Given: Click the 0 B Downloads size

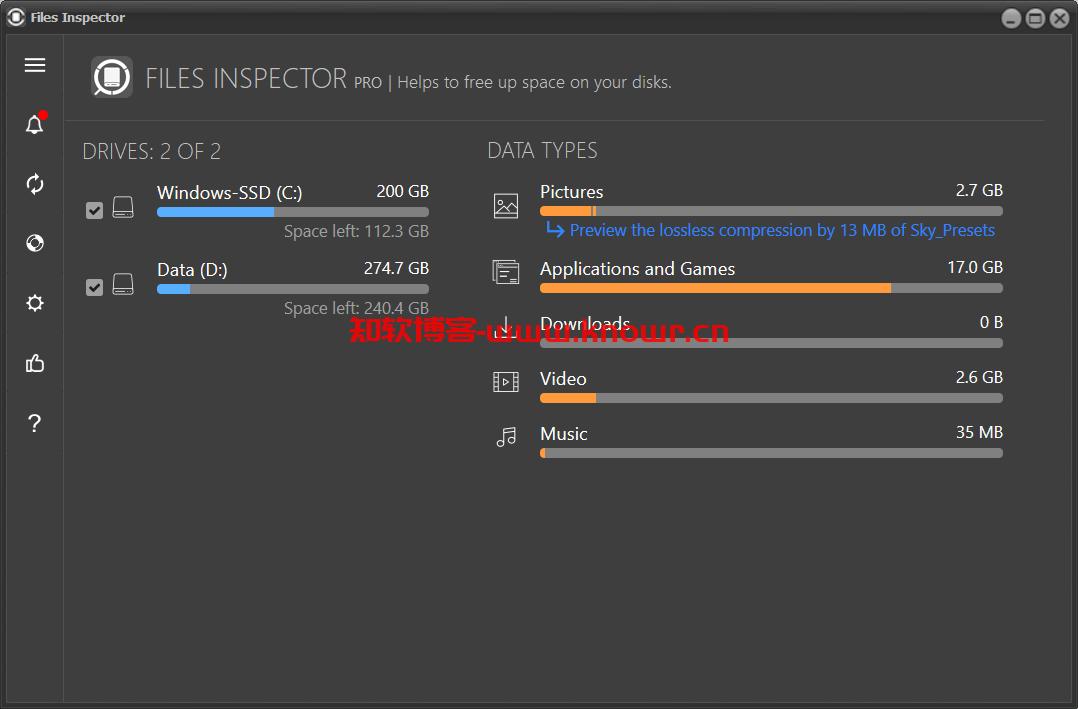Looking at the screenshot, I should [x=991, y=322].
